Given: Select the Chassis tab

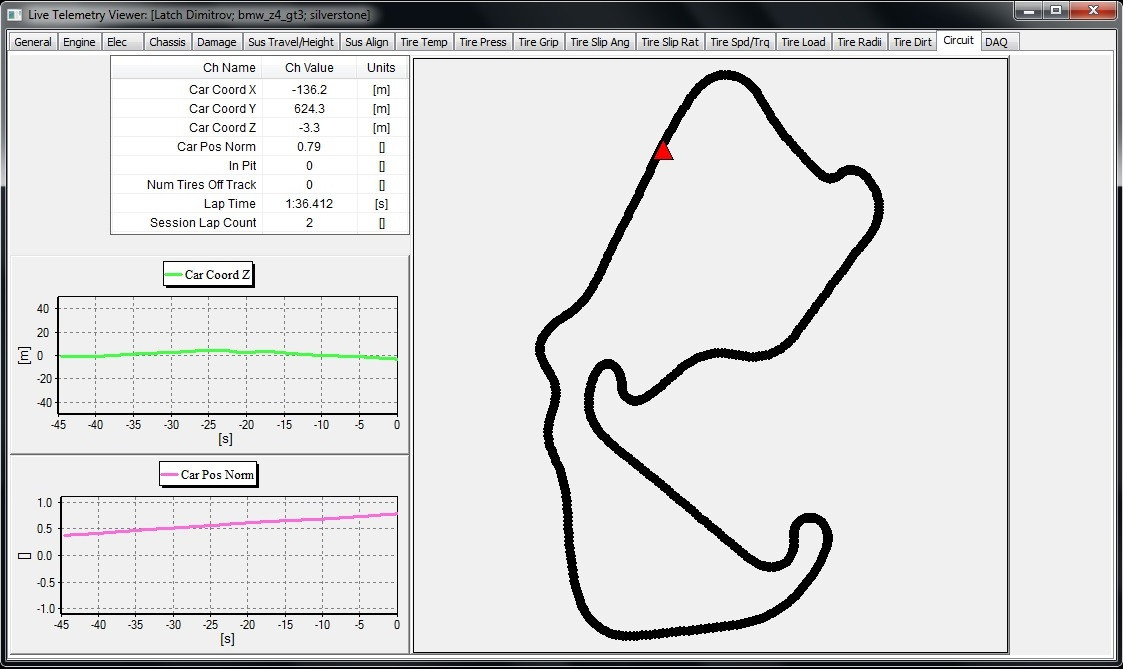Looking at the screenshot, I should [166, 41].
